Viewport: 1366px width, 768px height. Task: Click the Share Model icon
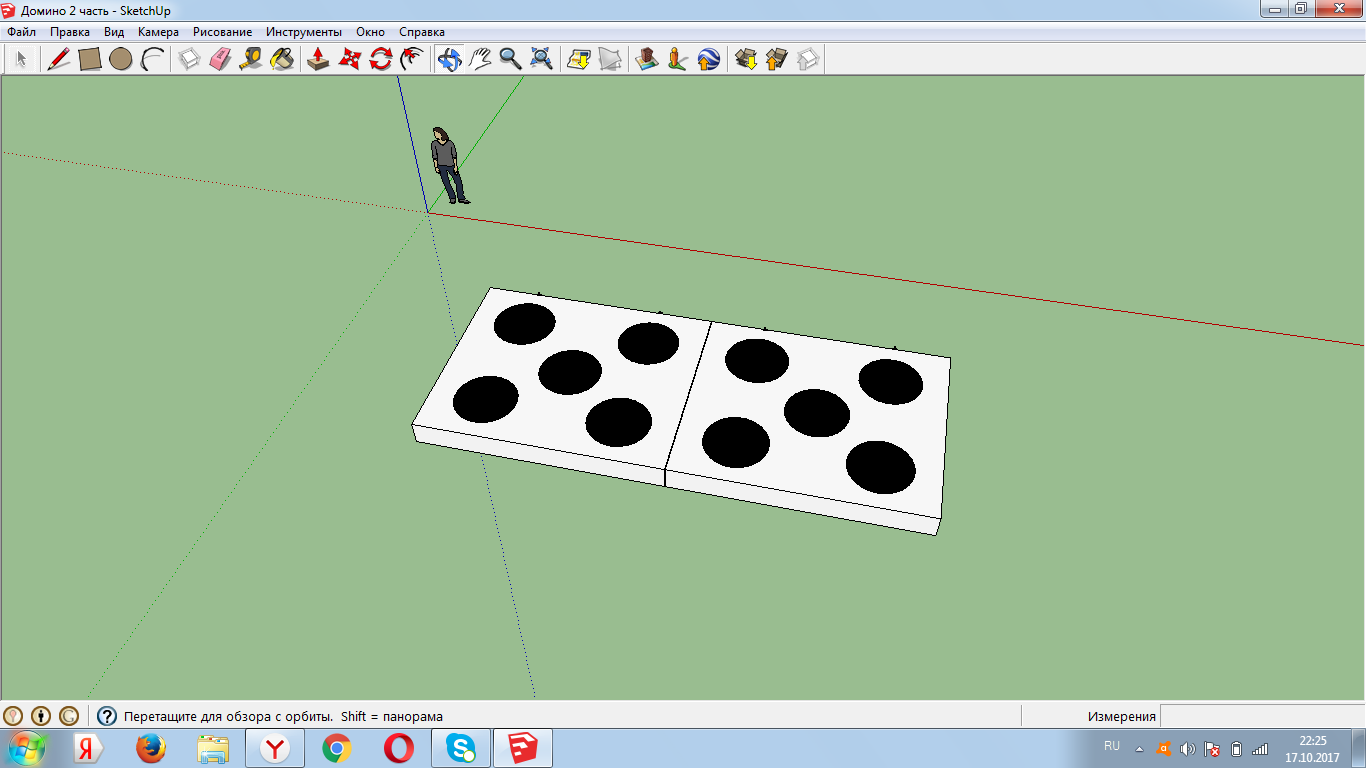777,60
